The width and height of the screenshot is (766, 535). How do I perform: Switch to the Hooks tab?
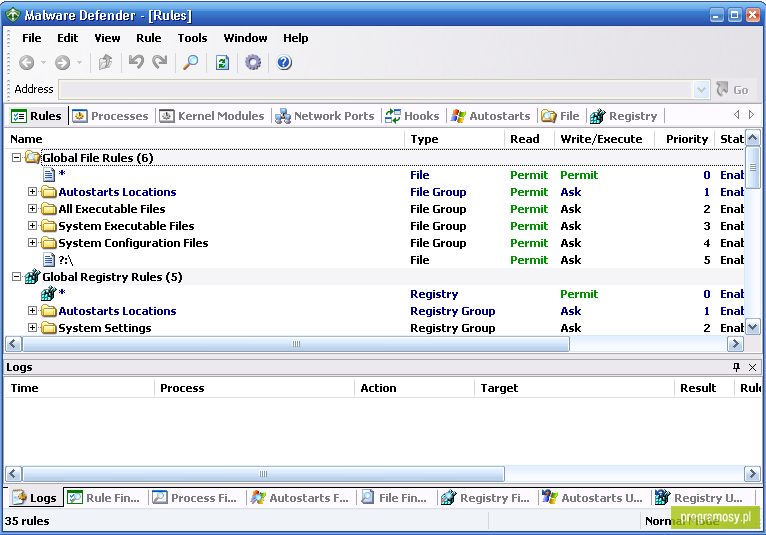pos(412,116)
